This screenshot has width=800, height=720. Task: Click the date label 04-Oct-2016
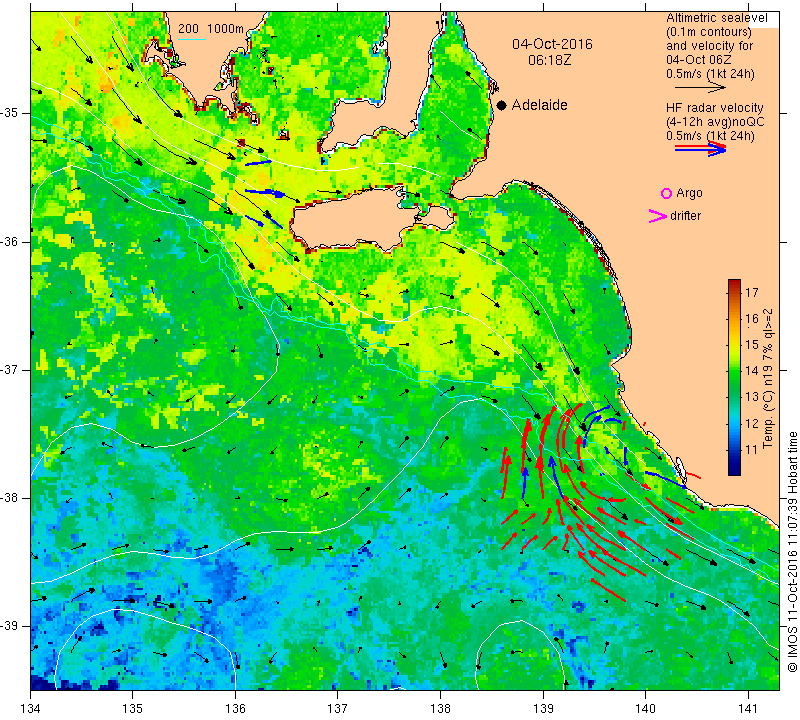(552, 44)
